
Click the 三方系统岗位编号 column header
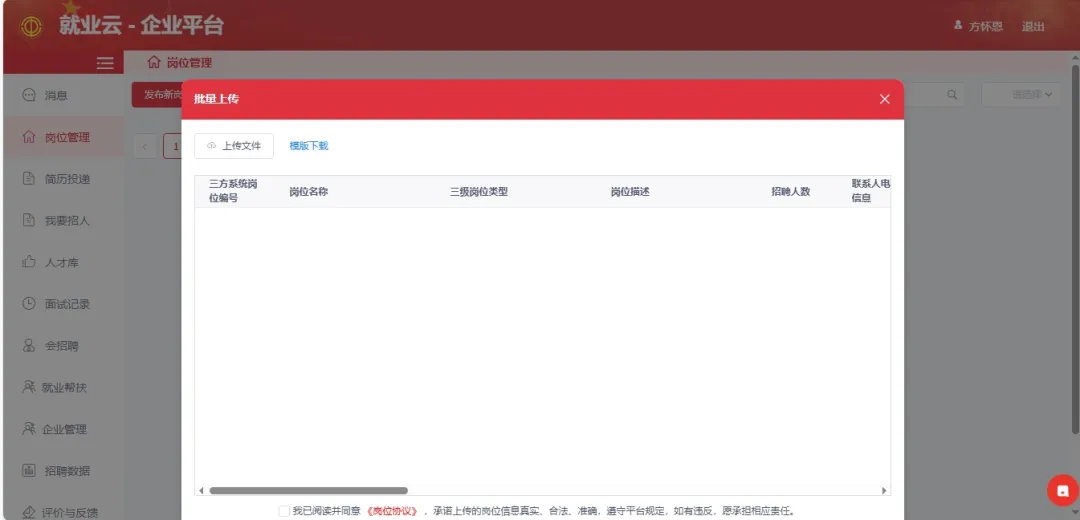(233, 191)
